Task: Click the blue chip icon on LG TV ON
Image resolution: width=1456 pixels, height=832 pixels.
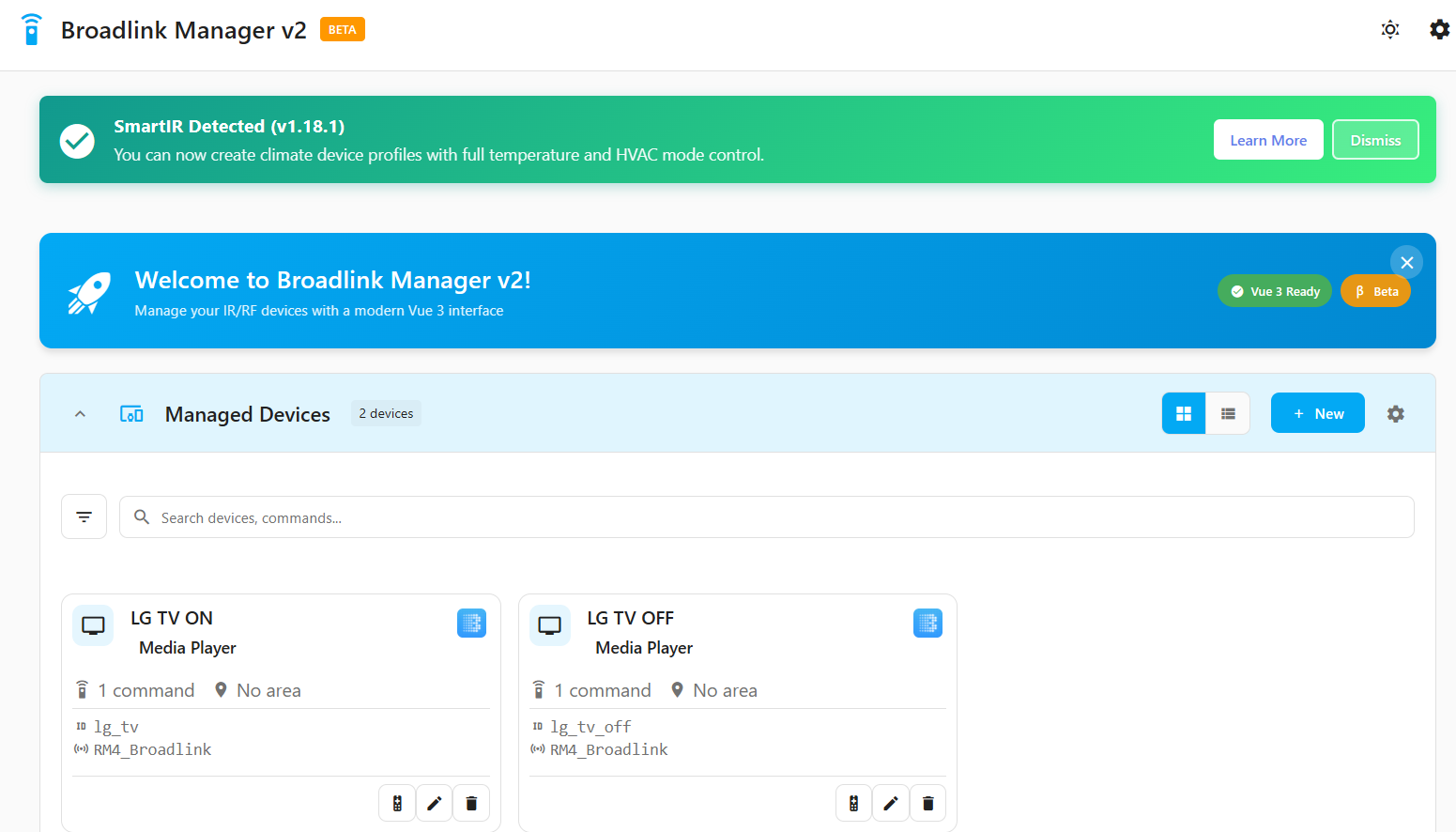Action: pyautogui.click(x=471, y=623)
